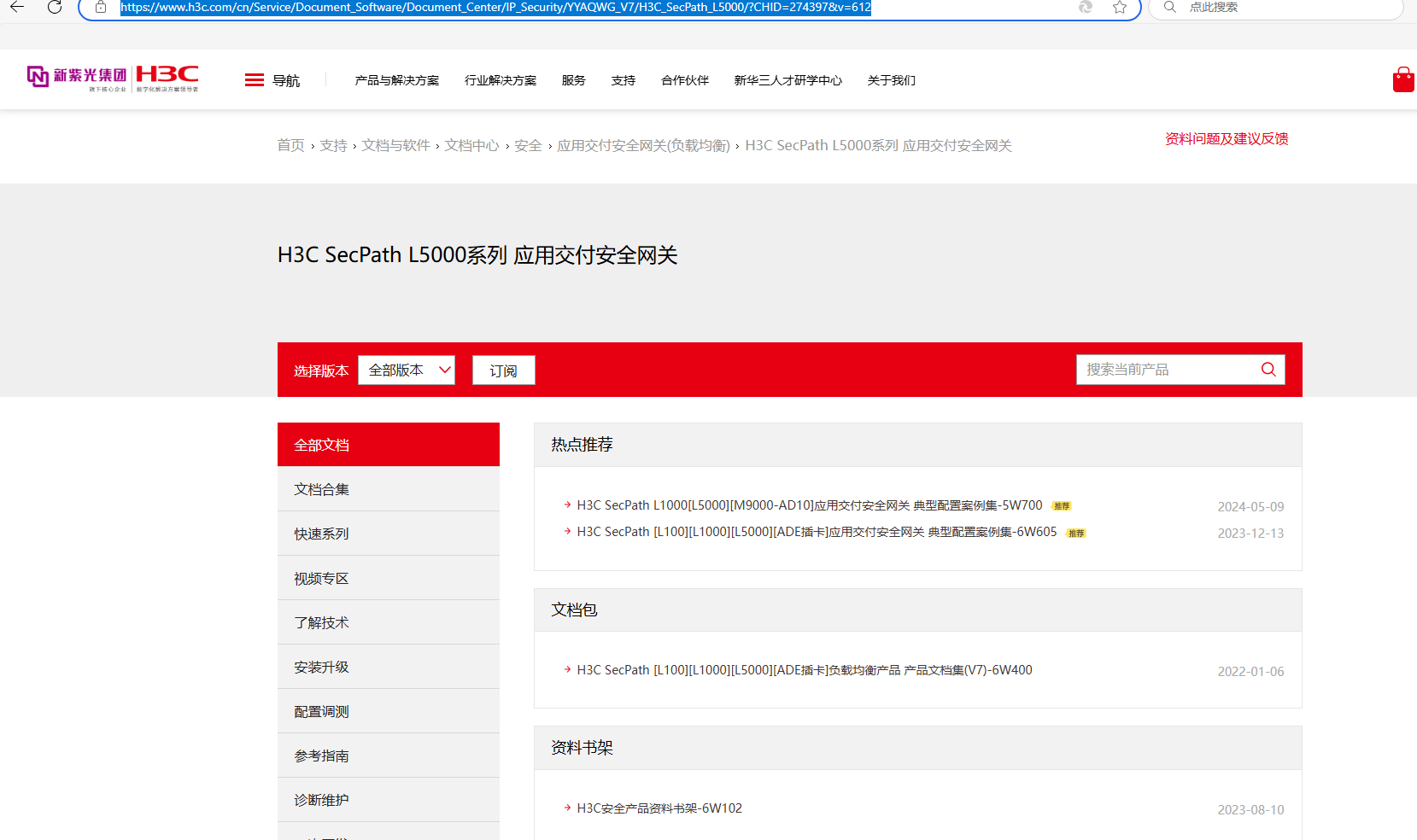Click the red arrow bullet before the 6W400 document
Viewport: 1417px width, 840px height.
(x=567, y=669)
